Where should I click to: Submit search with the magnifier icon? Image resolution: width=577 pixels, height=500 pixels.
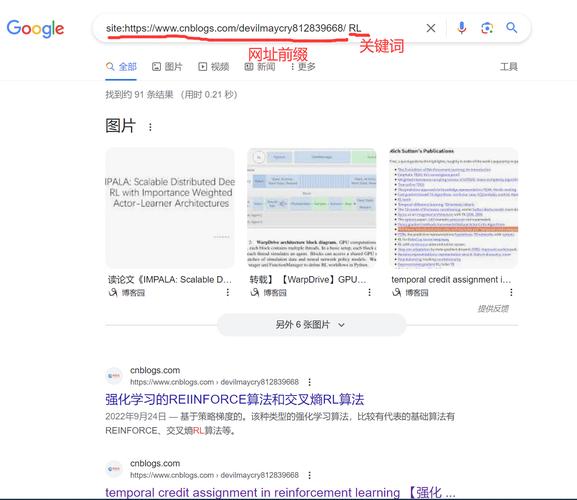click(511, 28)
